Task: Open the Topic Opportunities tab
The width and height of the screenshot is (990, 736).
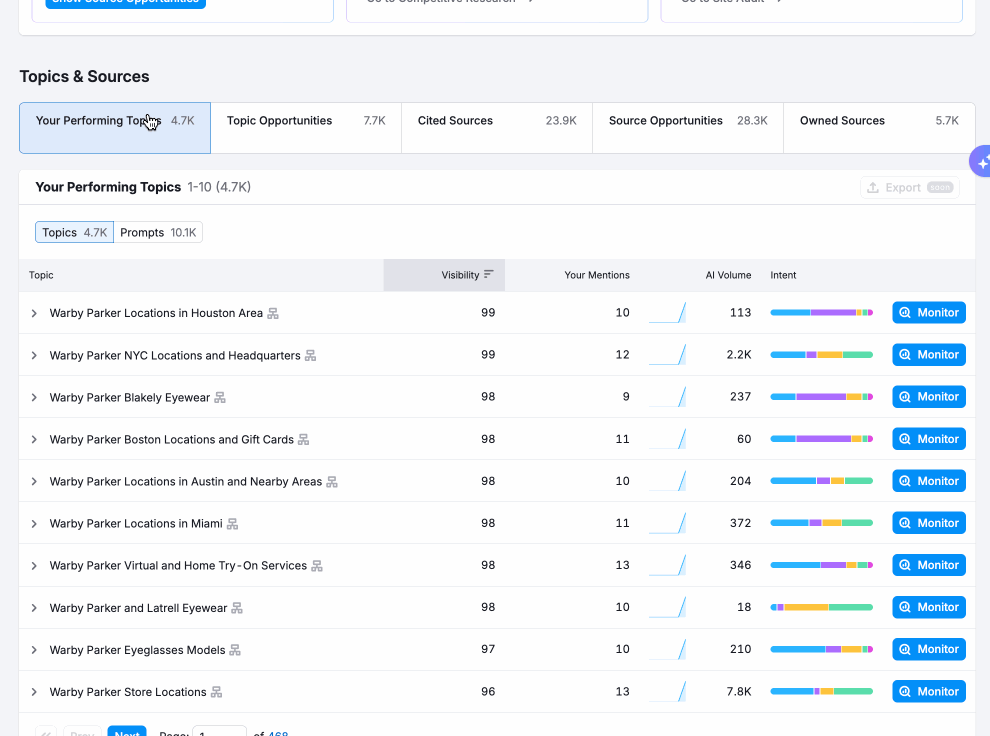Action: [x=305, y=128]
